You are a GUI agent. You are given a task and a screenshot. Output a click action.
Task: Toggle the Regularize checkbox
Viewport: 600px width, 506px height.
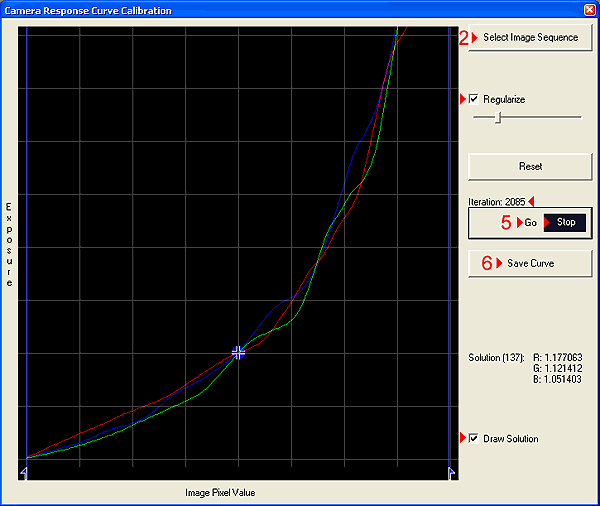pos(474,99)
